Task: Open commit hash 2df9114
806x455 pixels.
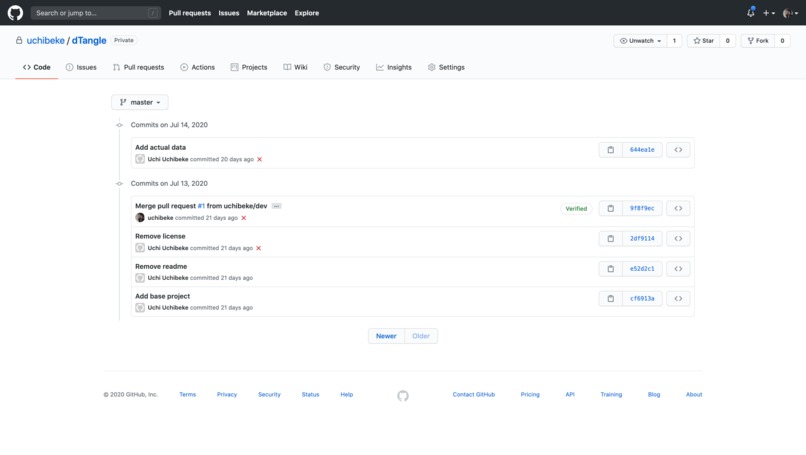Action: coord(642,239)
